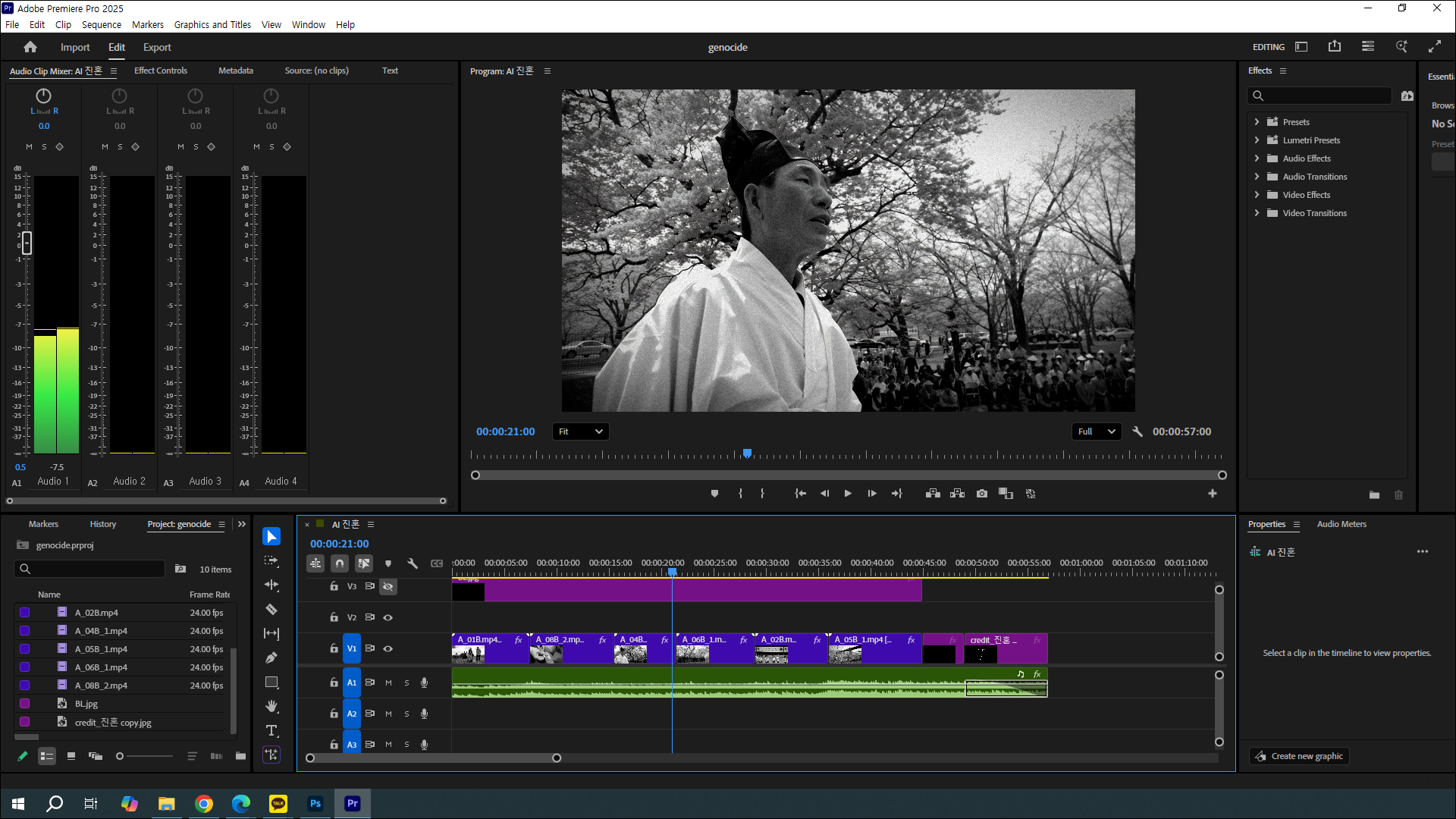
Task: Open the Export workspace
Action: click(x=157, y=47)
